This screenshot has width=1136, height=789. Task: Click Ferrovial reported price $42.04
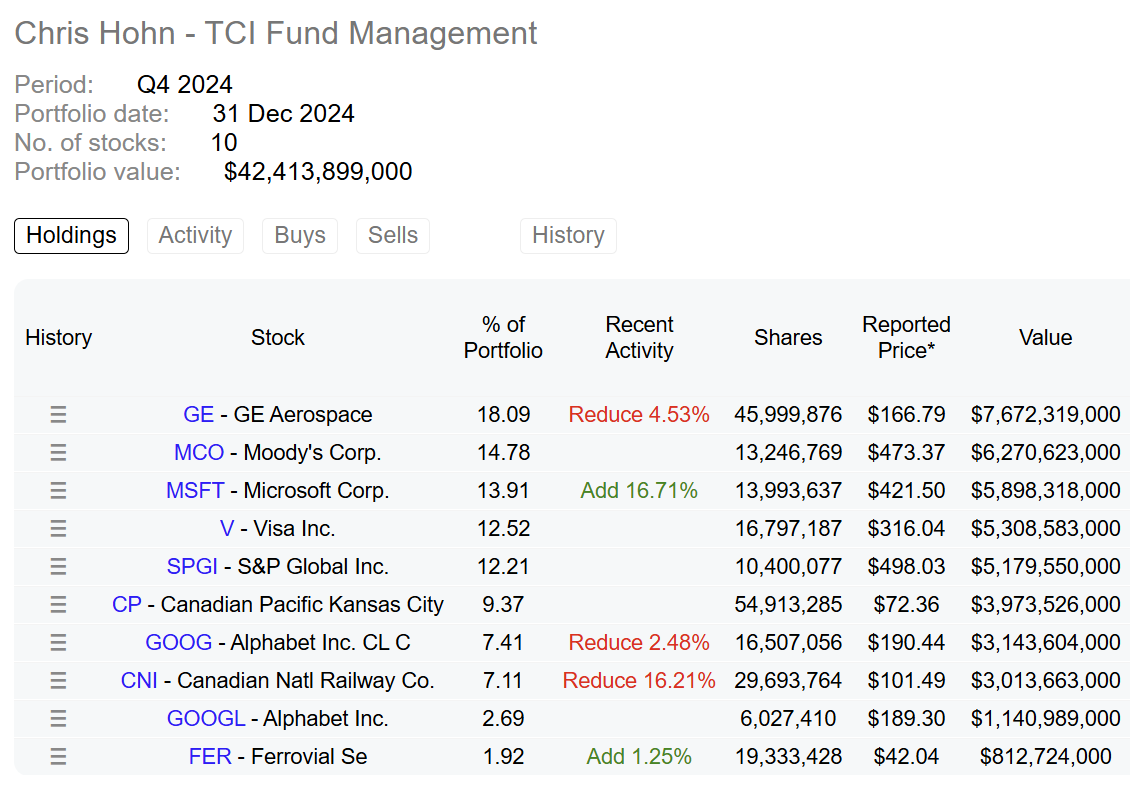click(906, 757)
